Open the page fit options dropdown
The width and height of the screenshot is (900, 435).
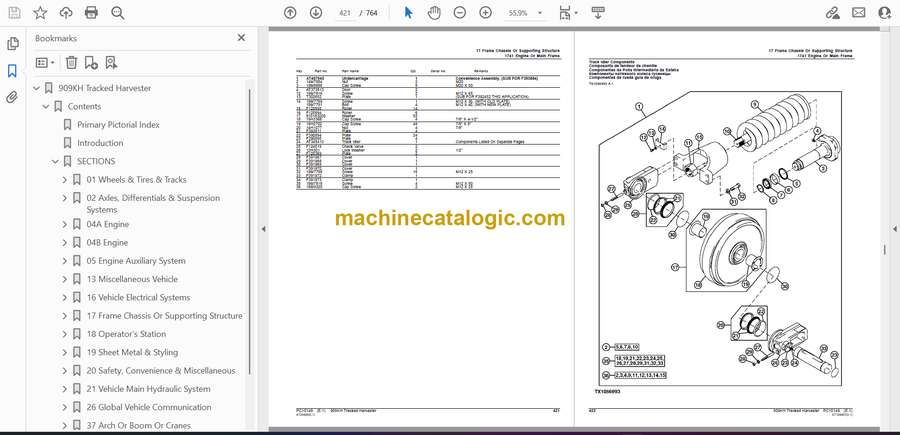[568, 13]
